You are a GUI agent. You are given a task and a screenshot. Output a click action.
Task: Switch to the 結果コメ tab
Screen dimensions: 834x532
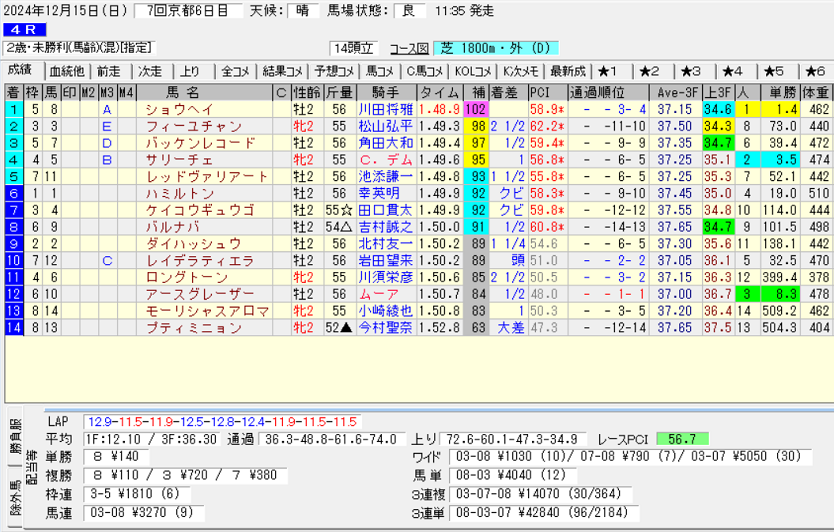point(283,71)
